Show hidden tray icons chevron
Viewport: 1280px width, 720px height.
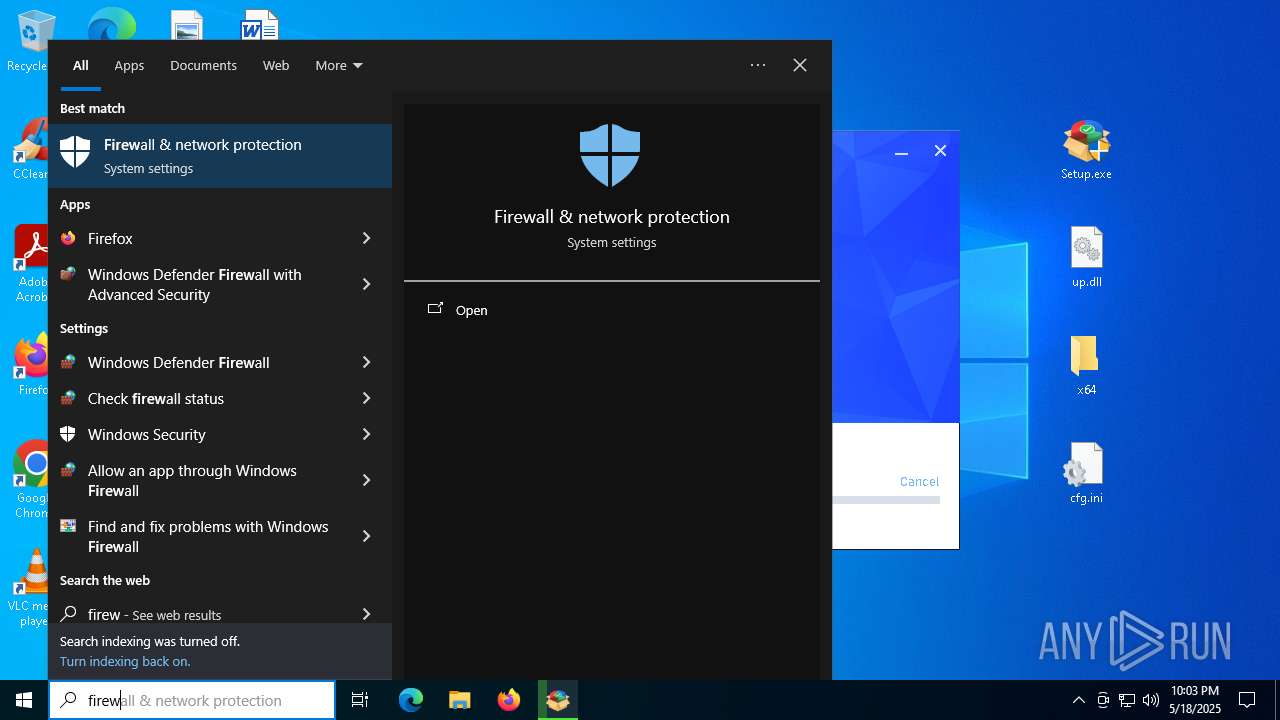1079,700
